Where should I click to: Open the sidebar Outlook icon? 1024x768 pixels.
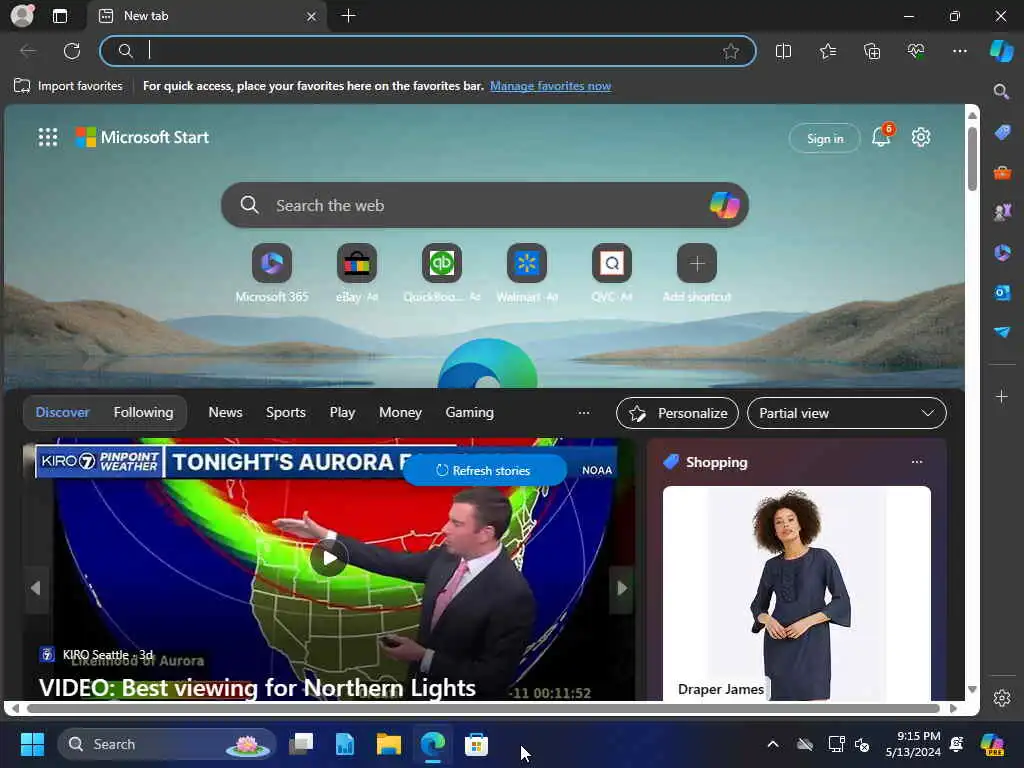click(1002, 292)
